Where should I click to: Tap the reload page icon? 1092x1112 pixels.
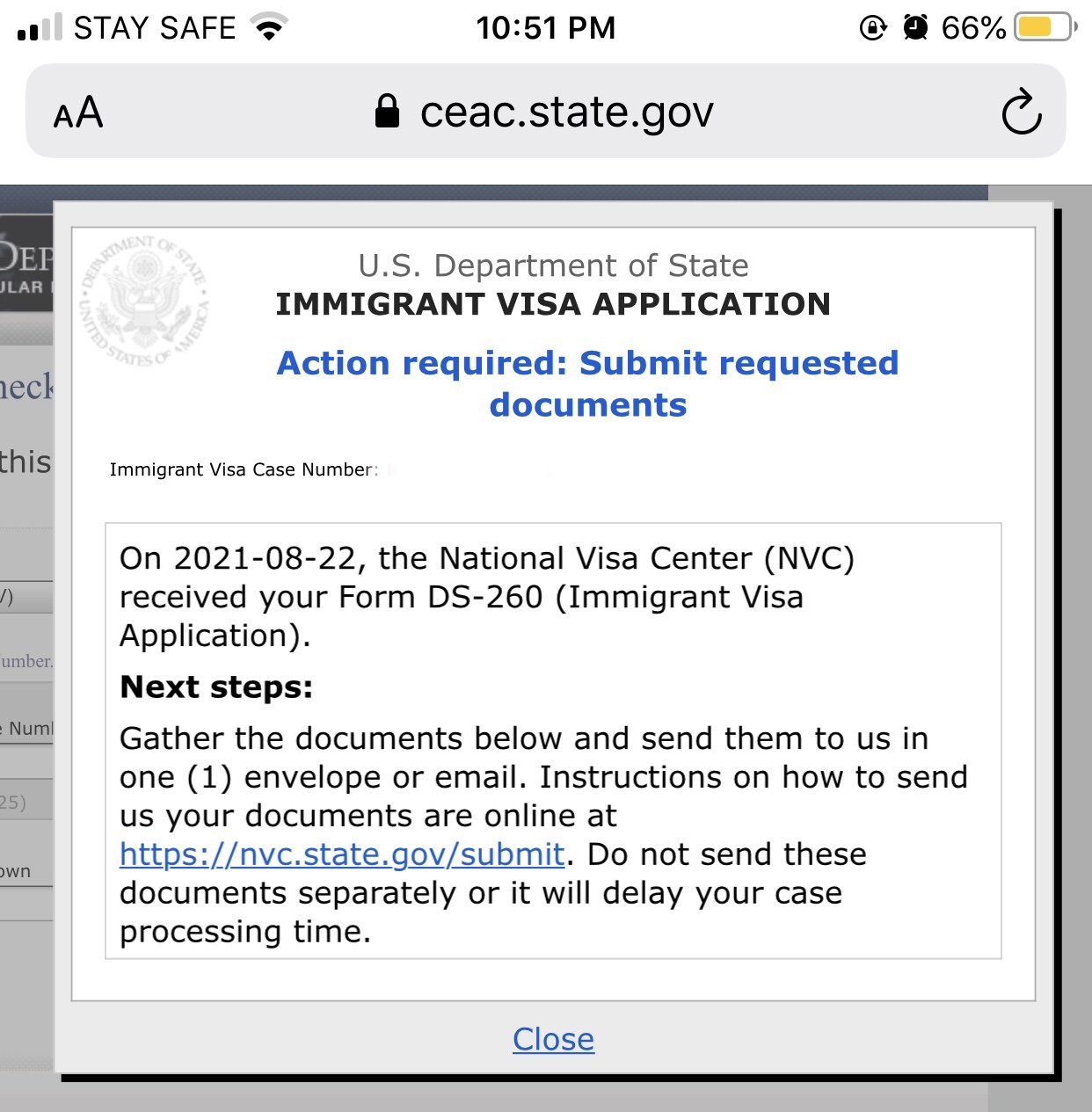tap(1022, 112)
